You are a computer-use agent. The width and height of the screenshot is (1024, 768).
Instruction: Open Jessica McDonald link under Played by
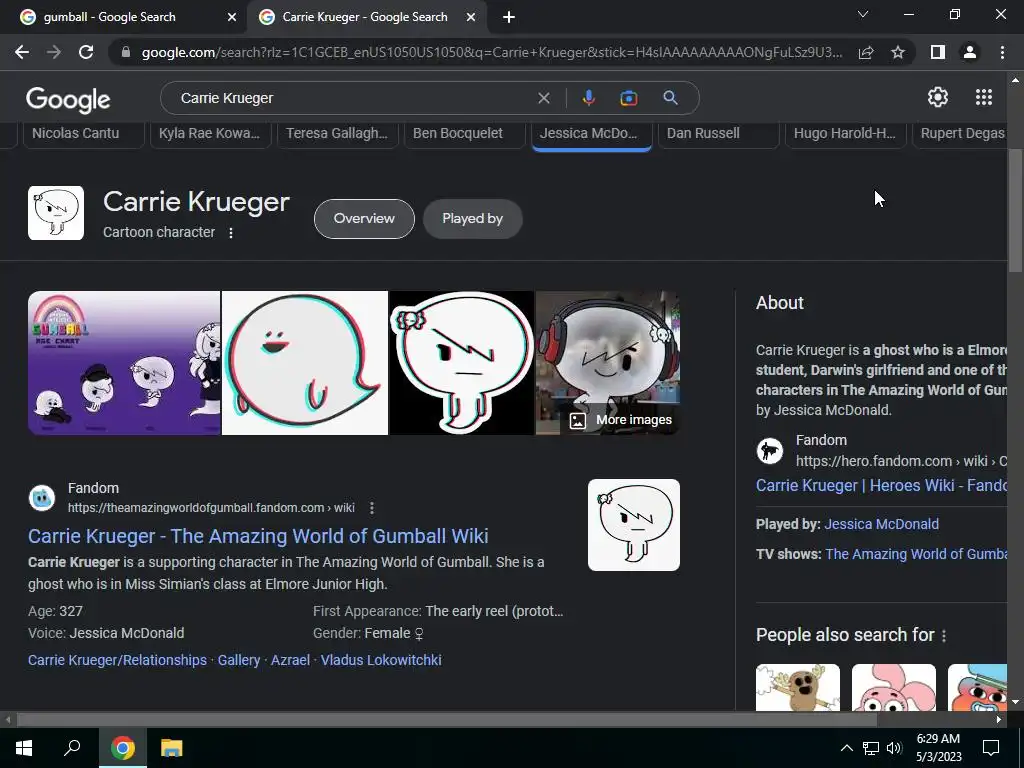click(x=881, y=524)
